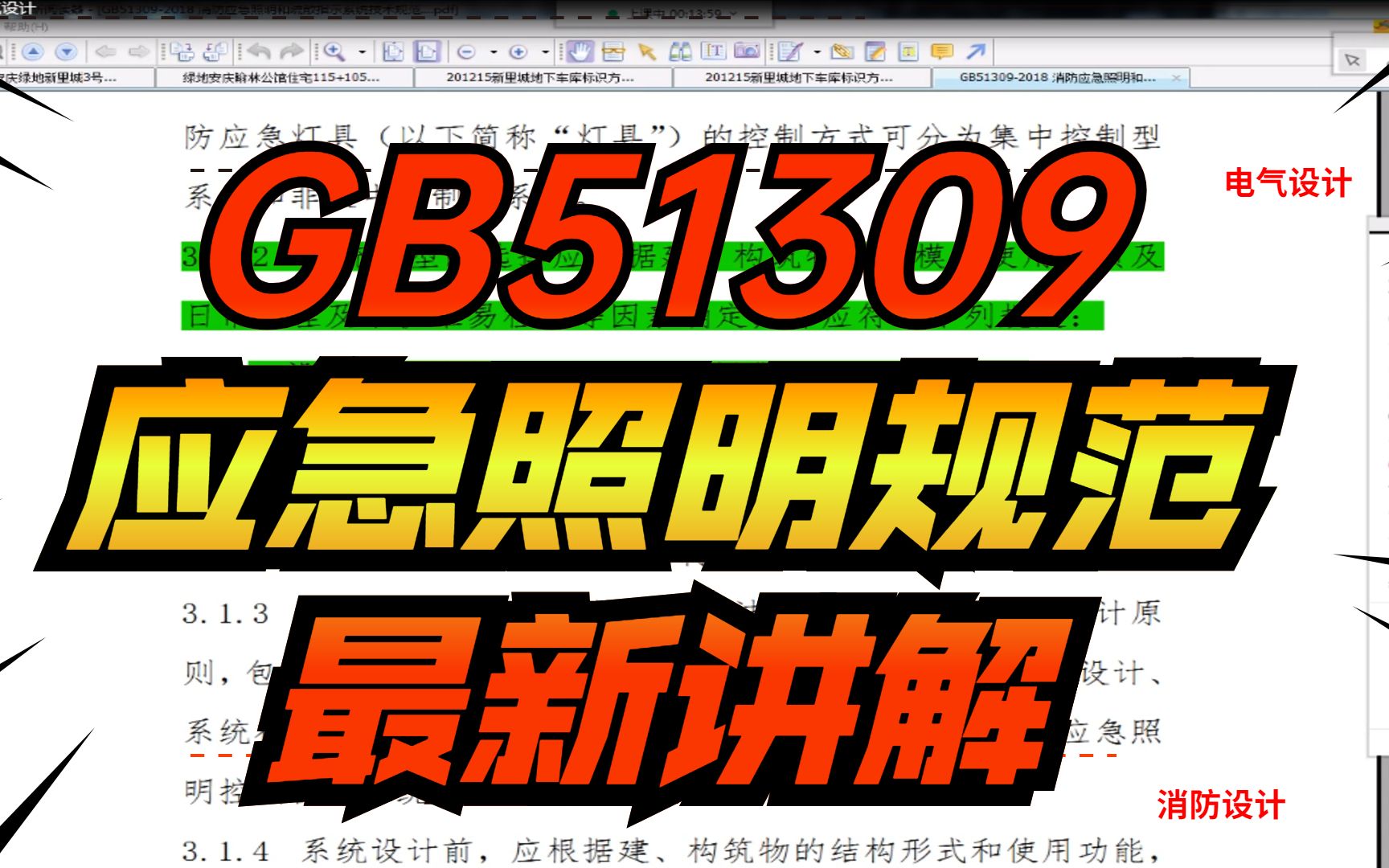
Task: Go forward to the next view arrow
Action: coord(138,52)
